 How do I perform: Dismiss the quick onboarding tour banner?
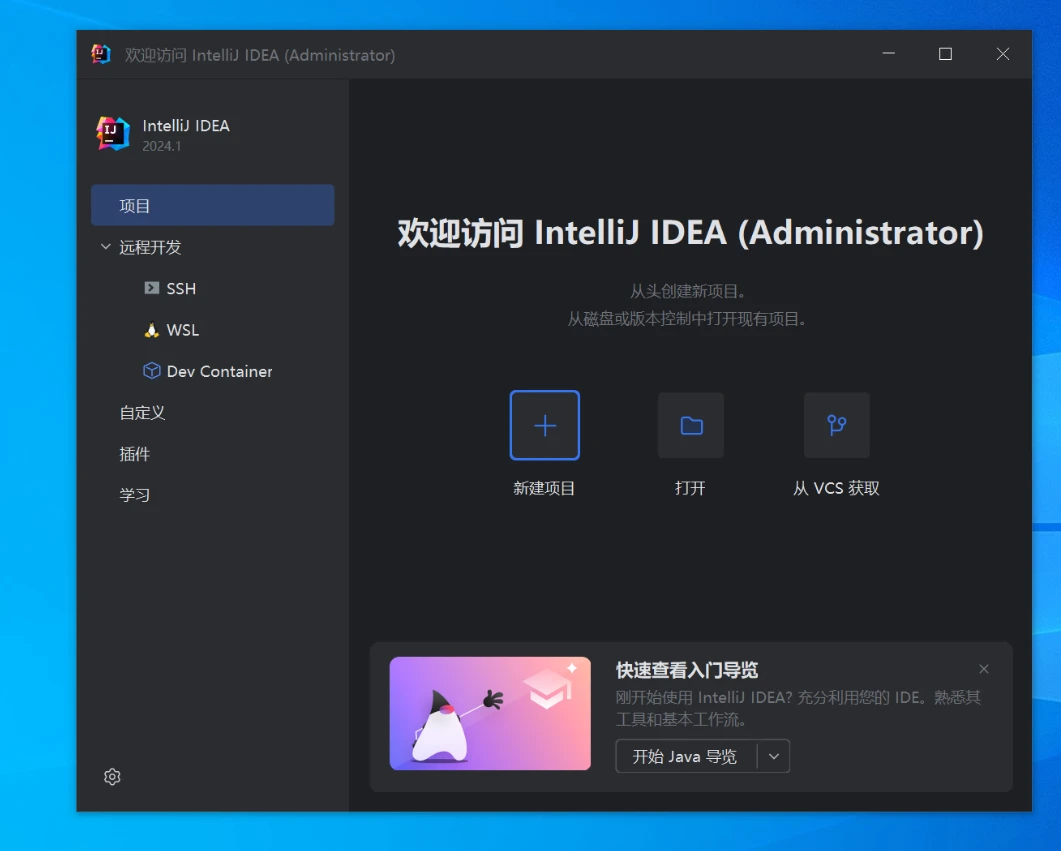[984, 669]
